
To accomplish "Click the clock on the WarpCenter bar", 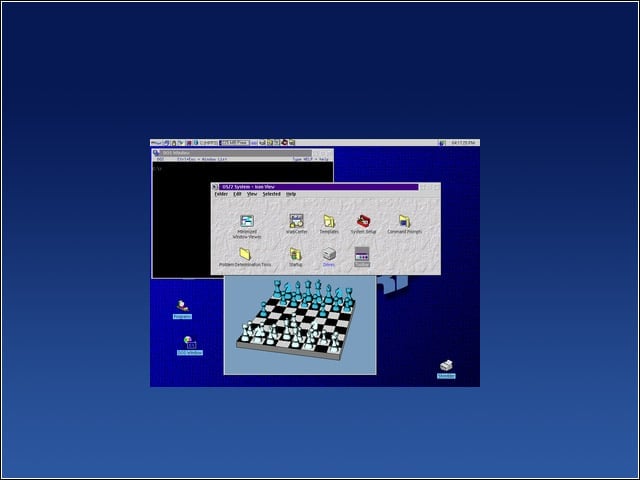I will click(x=463, y=143).
